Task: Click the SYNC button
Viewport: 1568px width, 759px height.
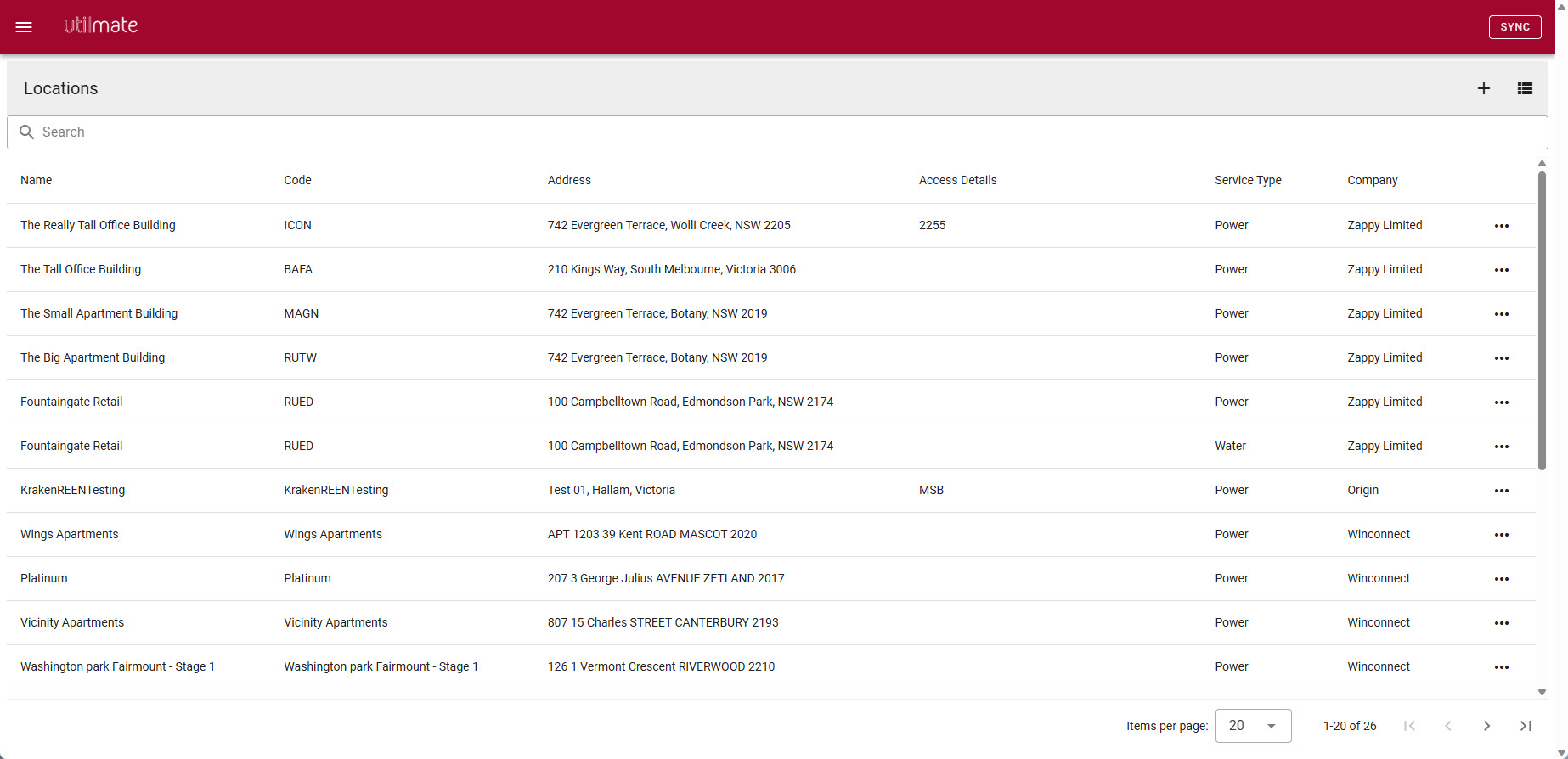Action: (1514, 27)
